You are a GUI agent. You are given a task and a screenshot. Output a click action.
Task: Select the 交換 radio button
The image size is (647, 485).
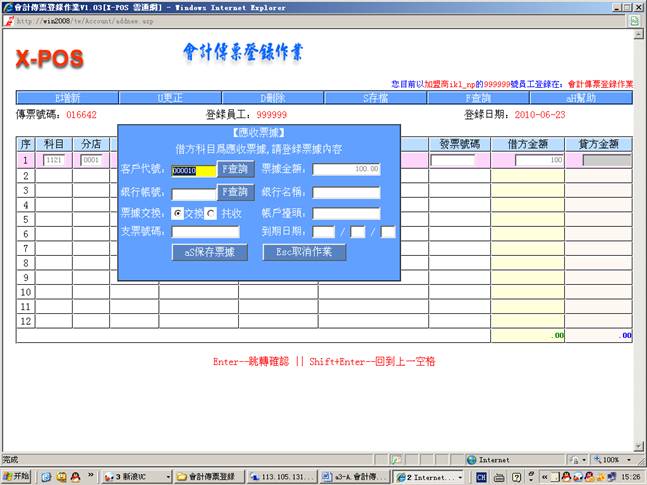[x=178, y=213]
